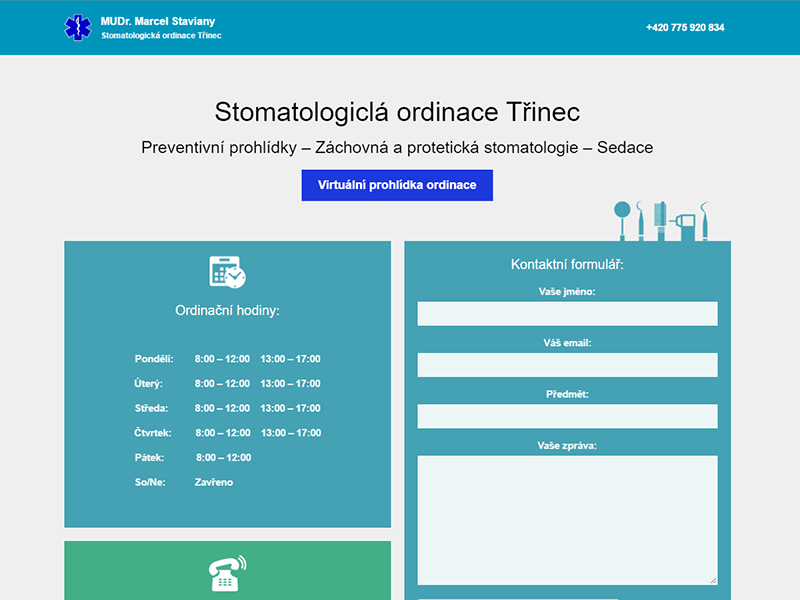Click the Vaše jméno: field label

click(567, 292)
